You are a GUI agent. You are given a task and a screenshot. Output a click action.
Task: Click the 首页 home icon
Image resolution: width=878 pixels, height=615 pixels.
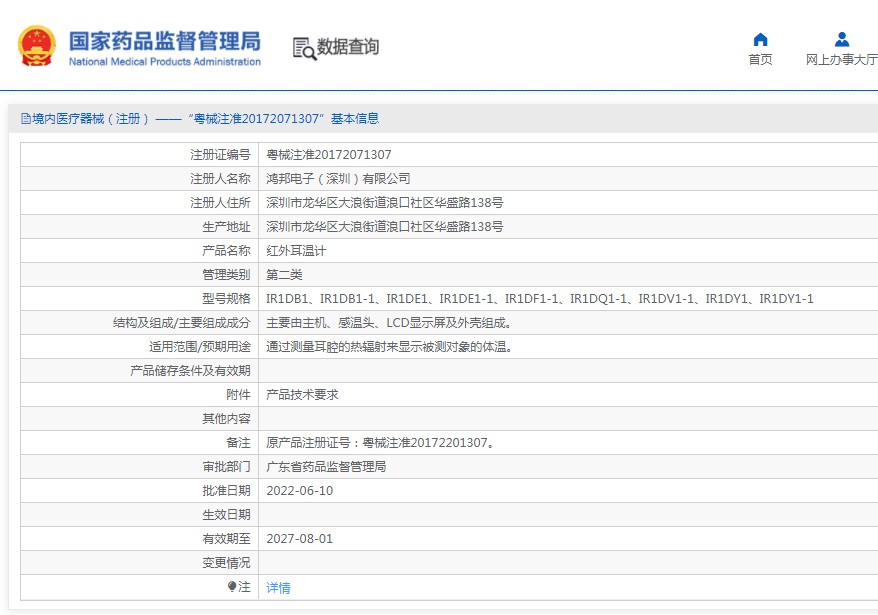coord(760,39)
